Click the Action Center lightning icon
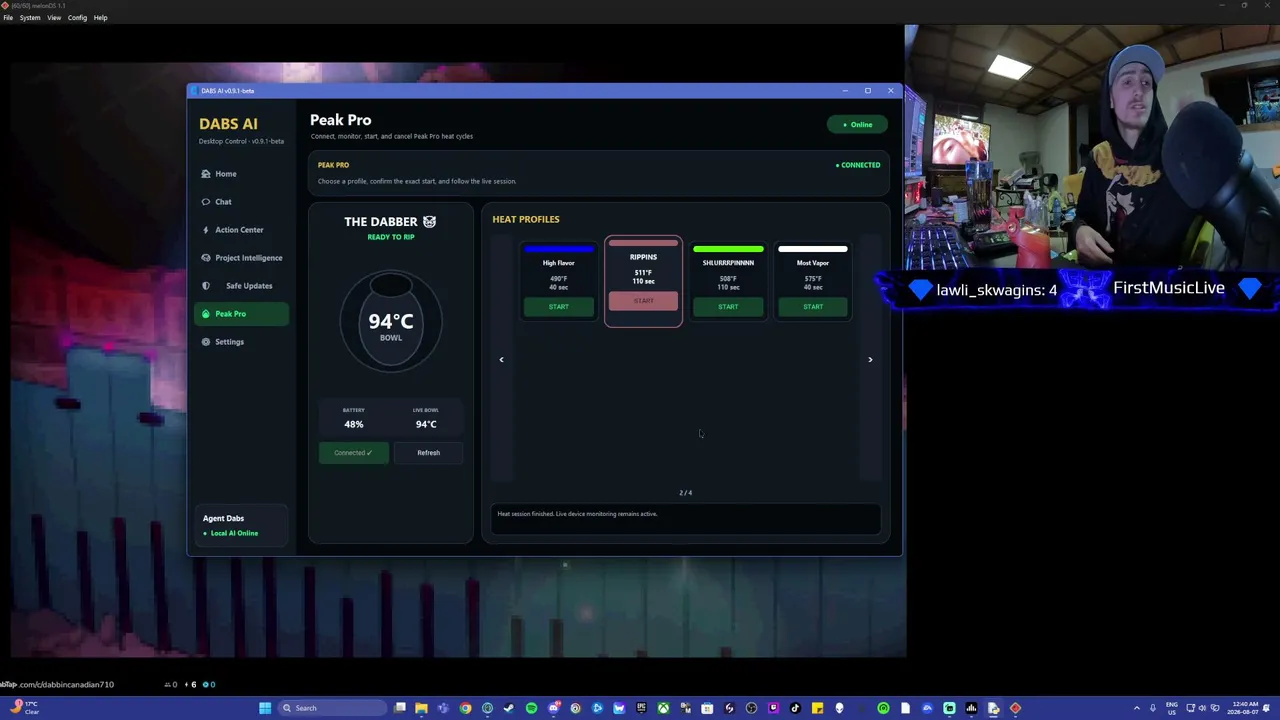 coord(206,230)
